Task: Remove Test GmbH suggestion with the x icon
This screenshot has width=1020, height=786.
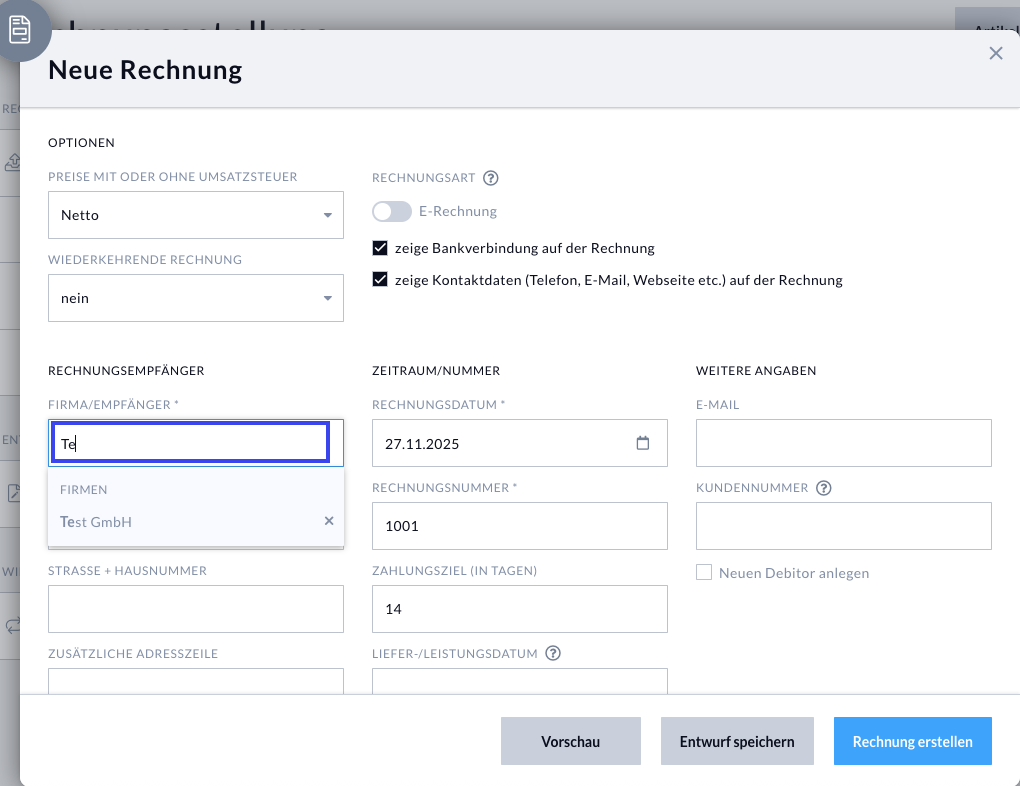Action: coord(329,521)
